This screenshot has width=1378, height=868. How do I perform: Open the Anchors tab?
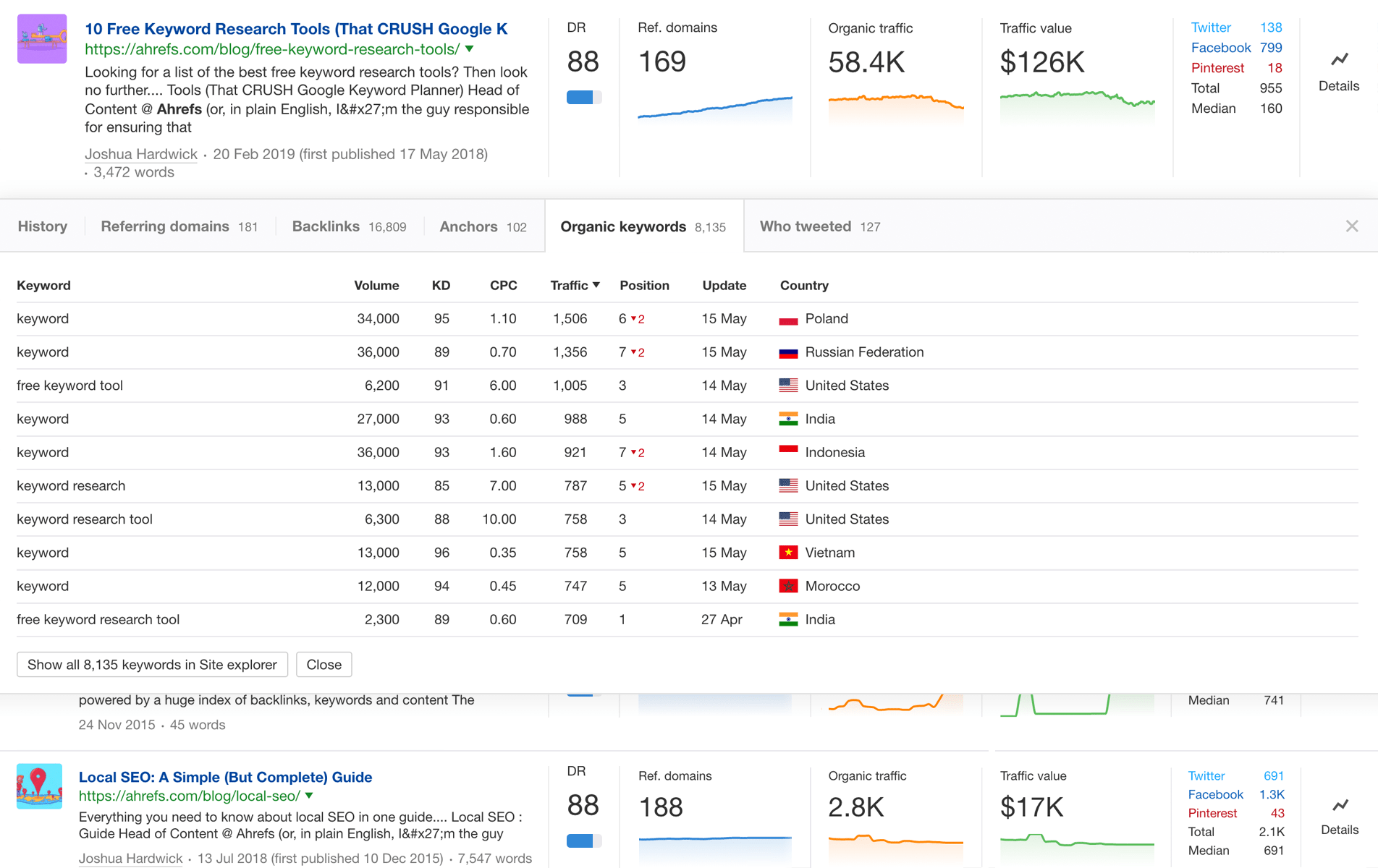pos(483,226)
